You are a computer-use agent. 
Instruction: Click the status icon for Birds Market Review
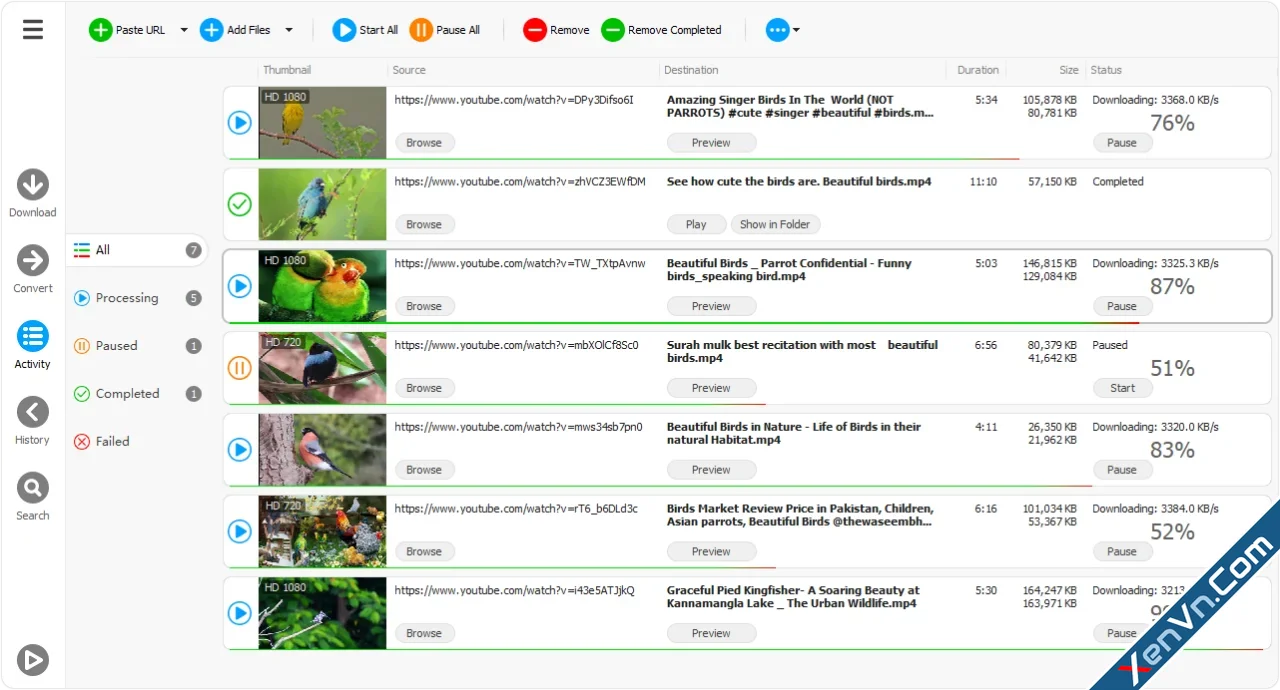[x=240, y=532]
